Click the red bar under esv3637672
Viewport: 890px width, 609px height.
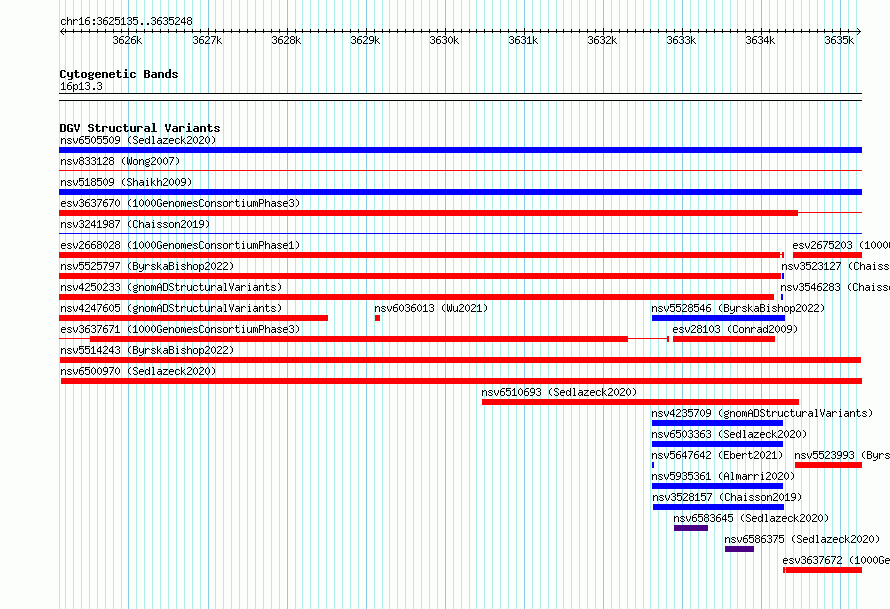(822, 570)
